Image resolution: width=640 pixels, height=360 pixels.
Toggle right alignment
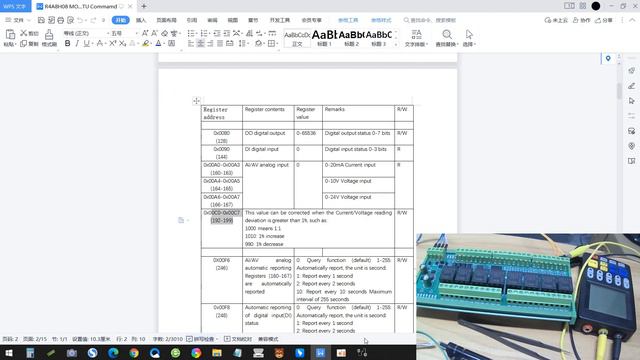210,43
